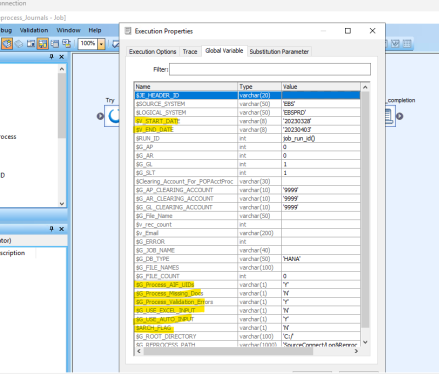Click the 'EBSPRD' value of $LOGICAL_SYSTEM
The image size is (439, 374).
click(x=294, y=113)
